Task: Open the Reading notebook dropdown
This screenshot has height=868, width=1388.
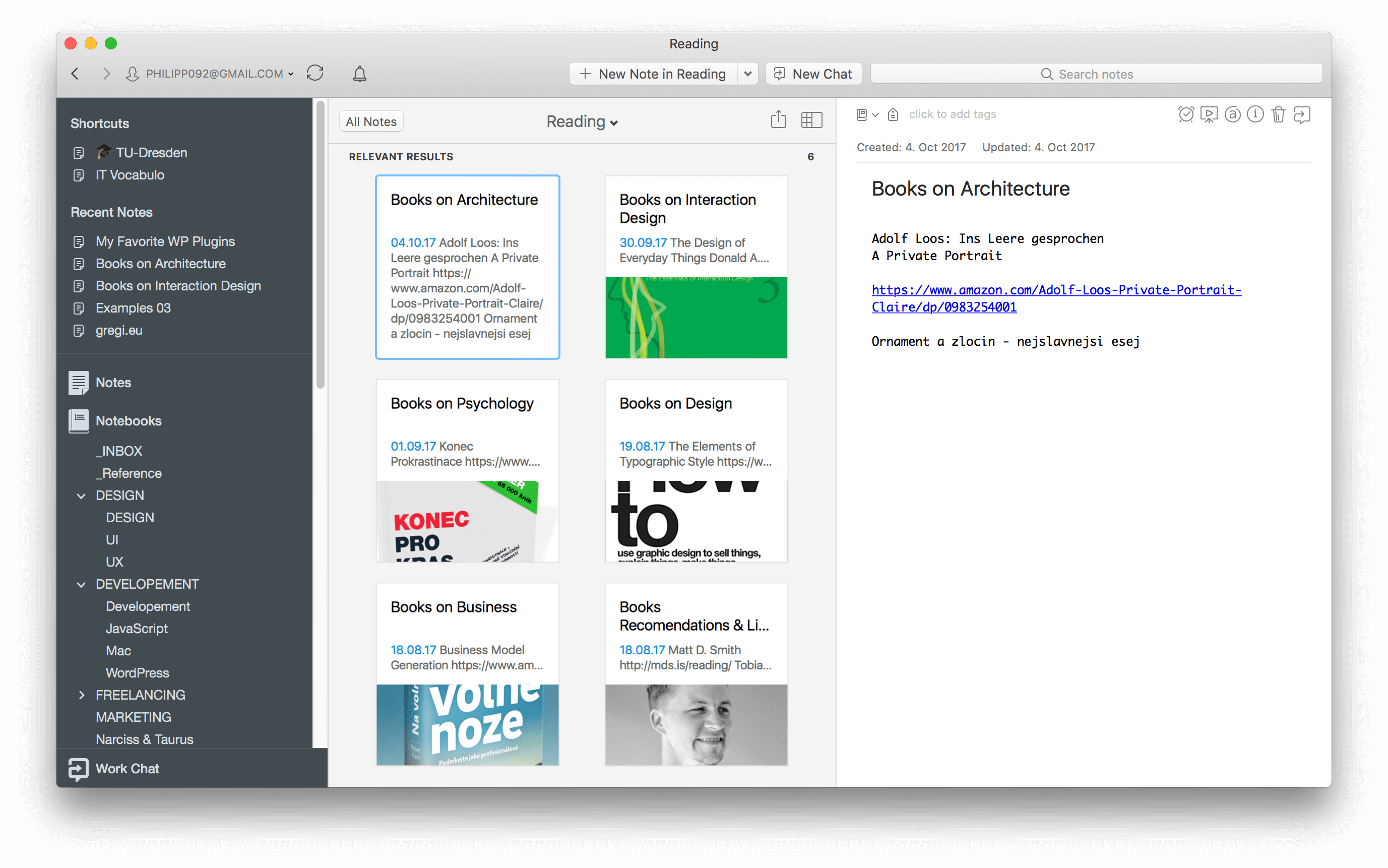Action: pyautogui.click(x=582, y=121)
